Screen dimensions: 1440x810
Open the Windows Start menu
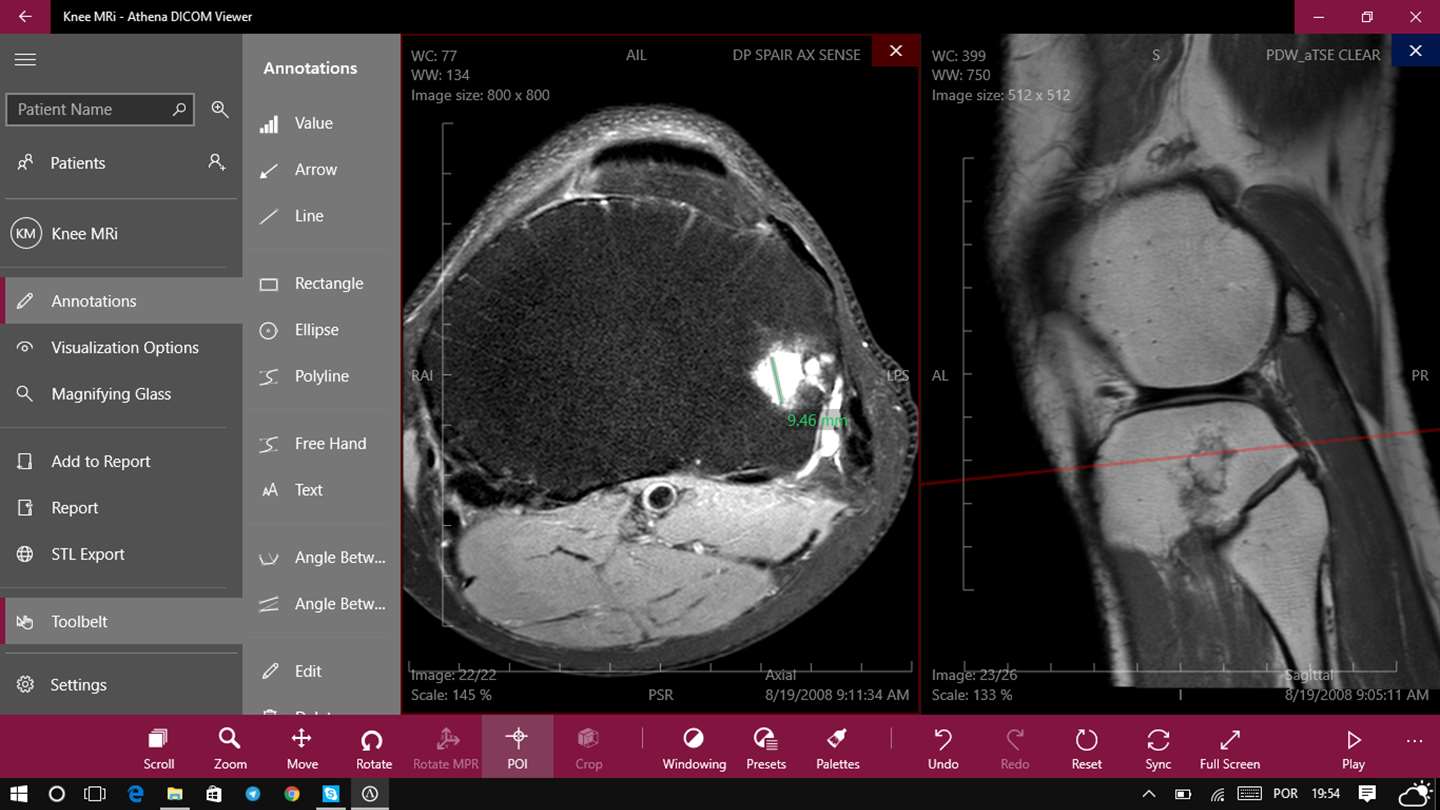[x=18, y=794]
